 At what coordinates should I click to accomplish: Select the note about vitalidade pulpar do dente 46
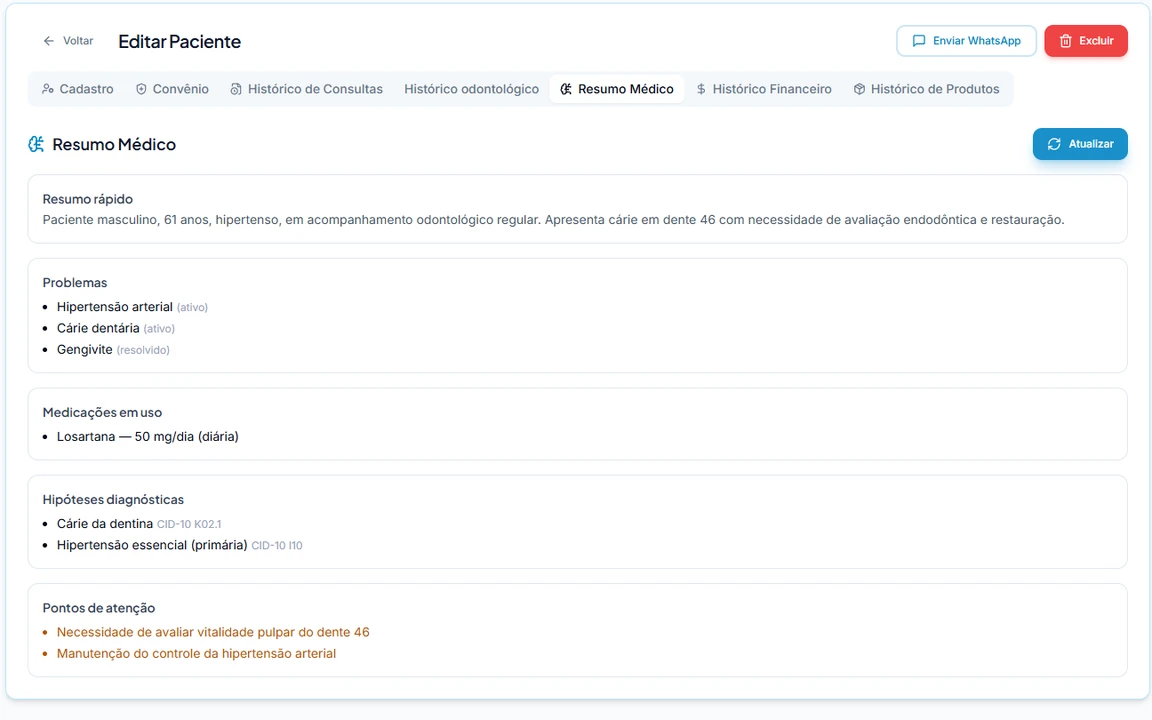[213, 632]
